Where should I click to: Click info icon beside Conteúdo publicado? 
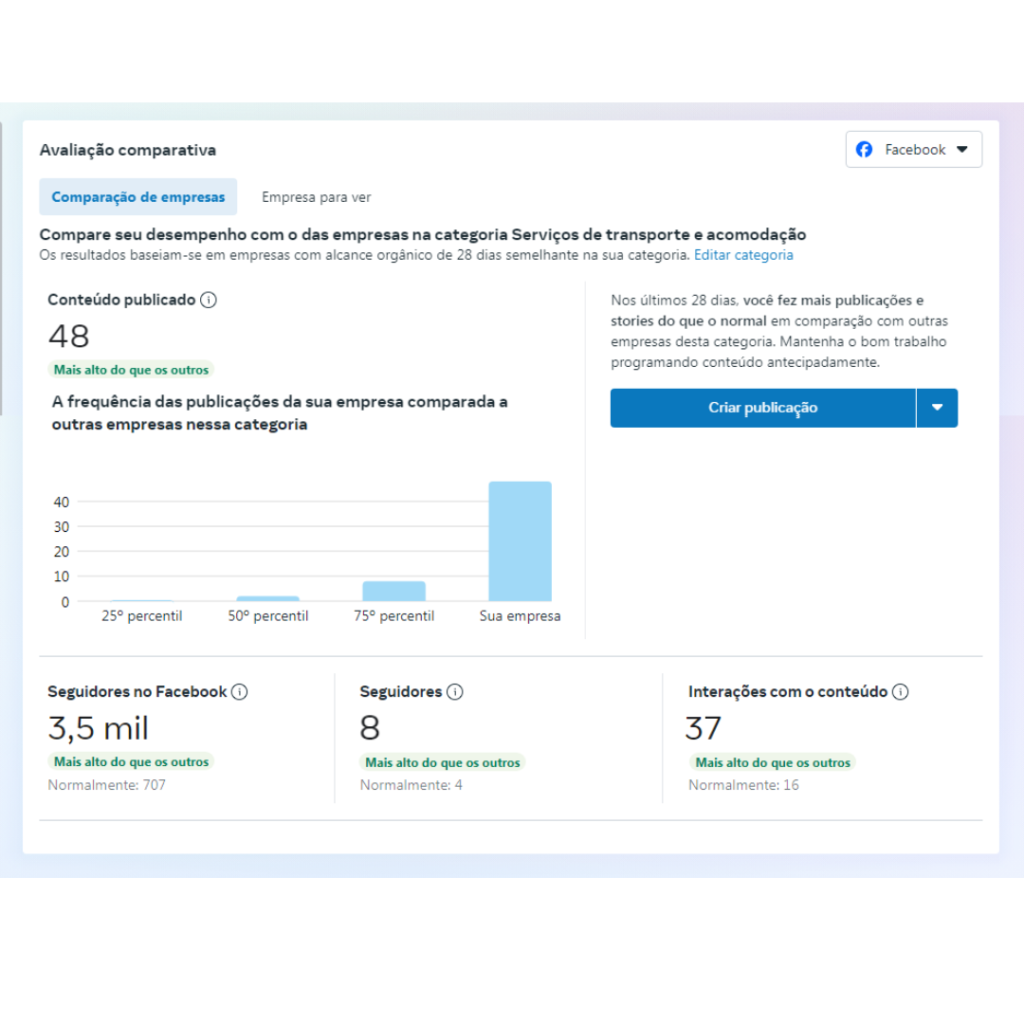pos(208,300)
